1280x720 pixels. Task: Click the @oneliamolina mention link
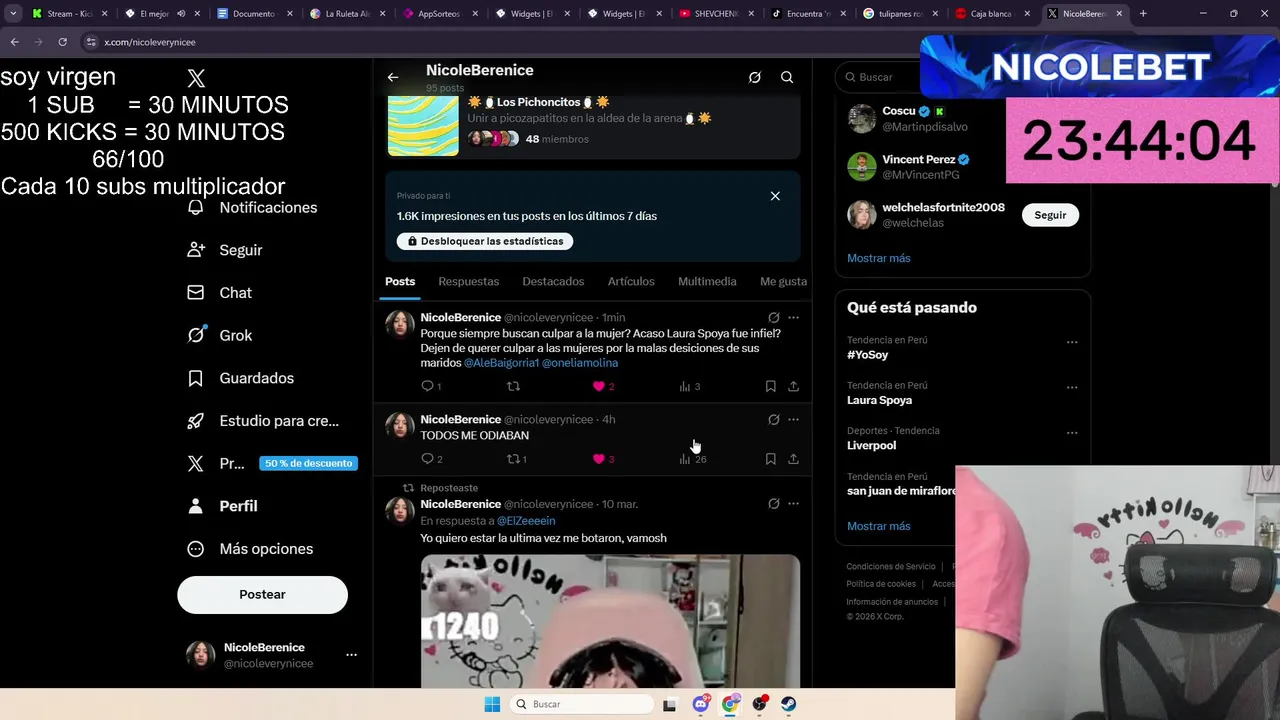[580, 363]
